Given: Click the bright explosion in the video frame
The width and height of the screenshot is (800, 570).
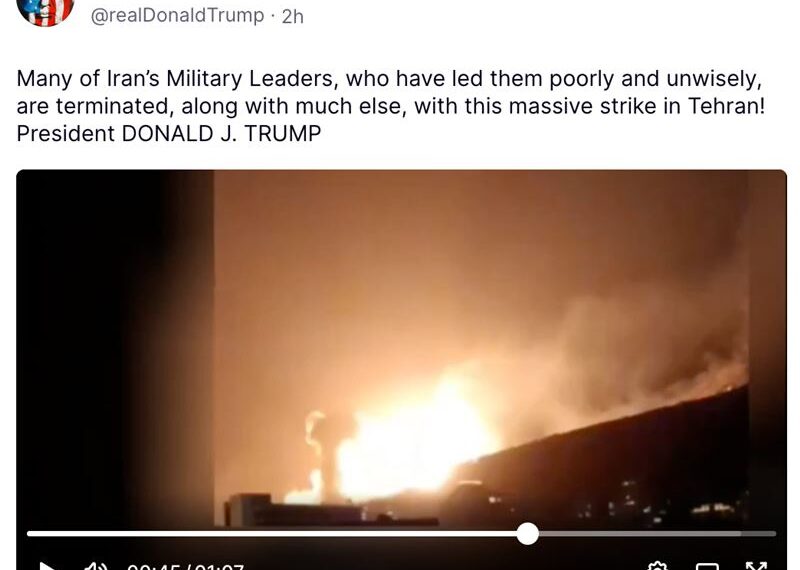Looking at the screenshot, I should pos(413,441).
